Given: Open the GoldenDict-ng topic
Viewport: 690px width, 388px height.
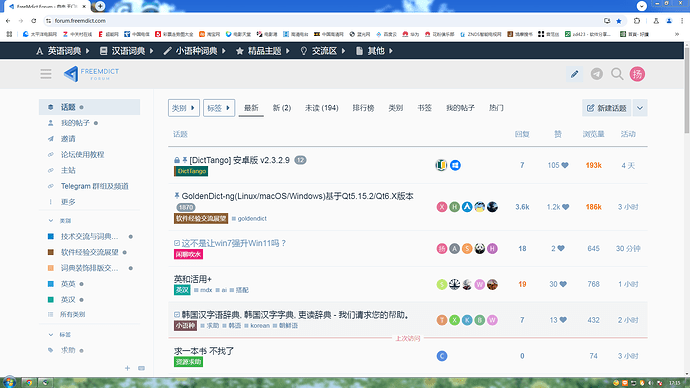Looking at the screenshot, I should [x=297, y=196].
